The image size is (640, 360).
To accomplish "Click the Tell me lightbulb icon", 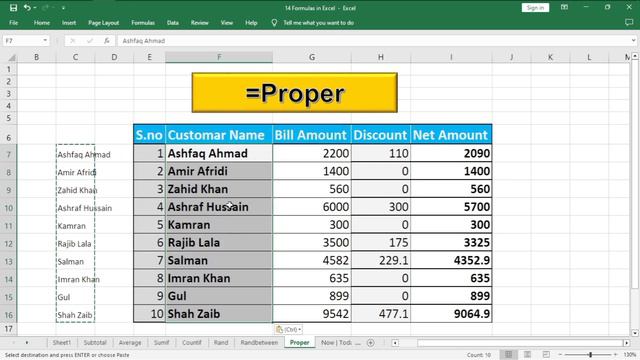I will [274, 23].
